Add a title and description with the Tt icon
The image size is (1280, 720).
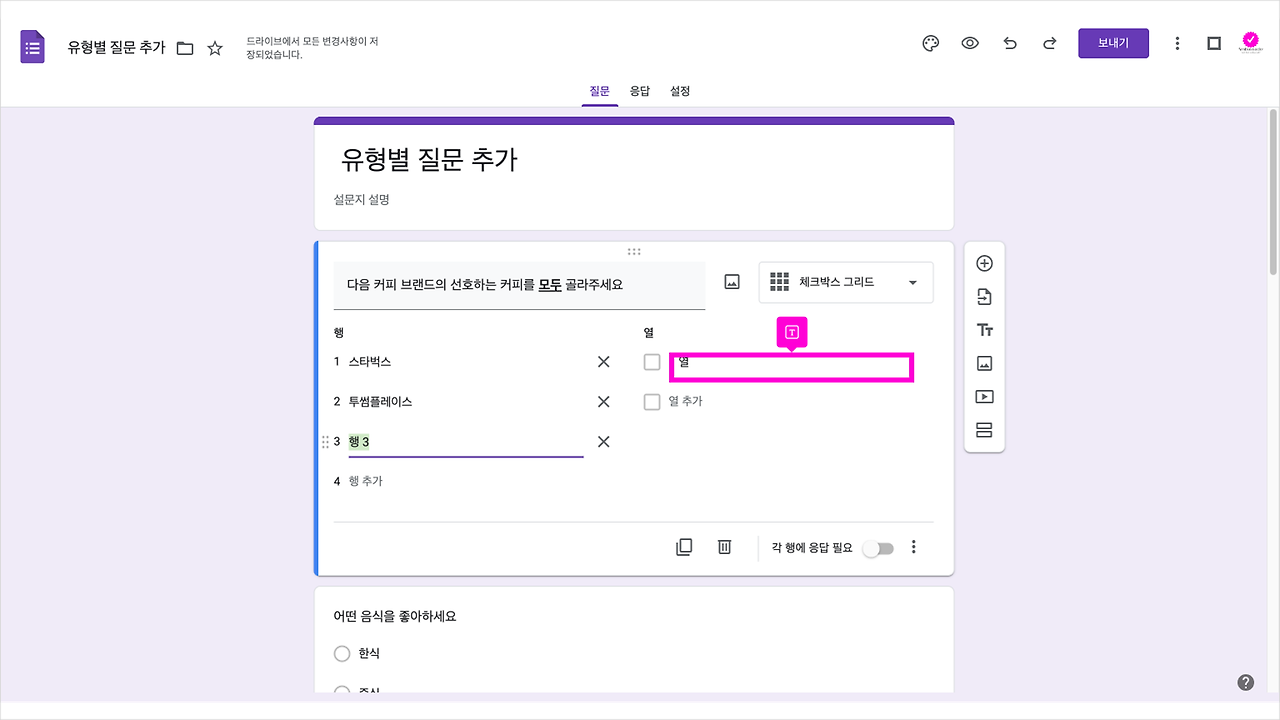click(984, 329)
